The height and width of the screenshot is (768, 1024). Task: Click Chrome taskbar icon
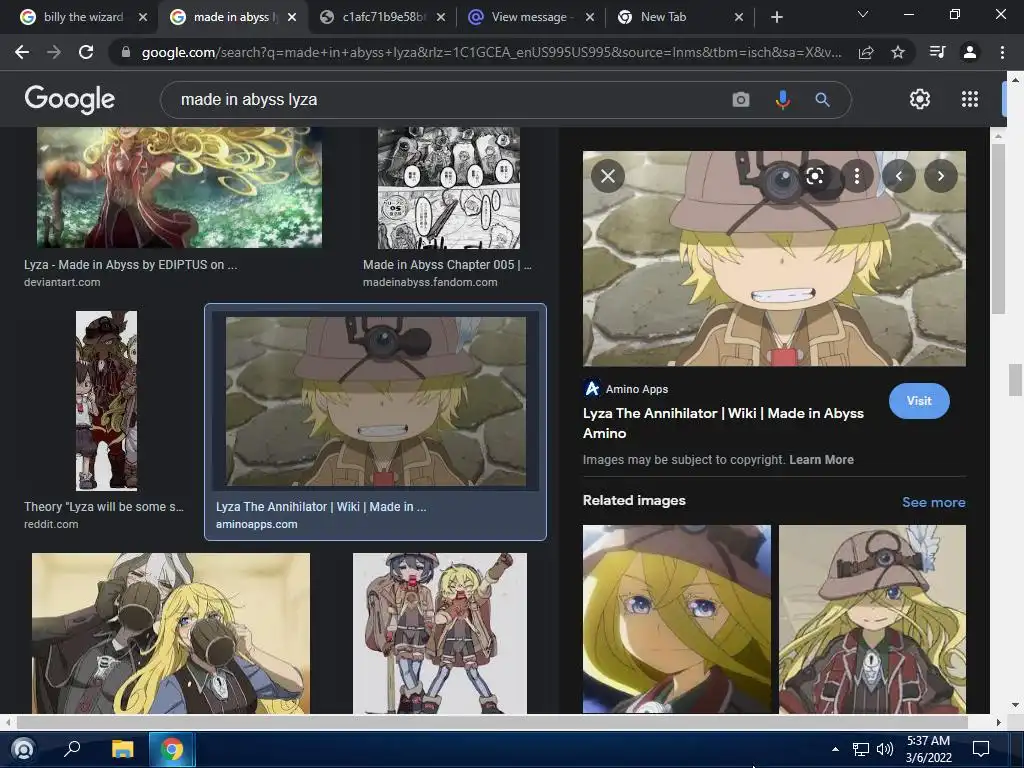172,749
